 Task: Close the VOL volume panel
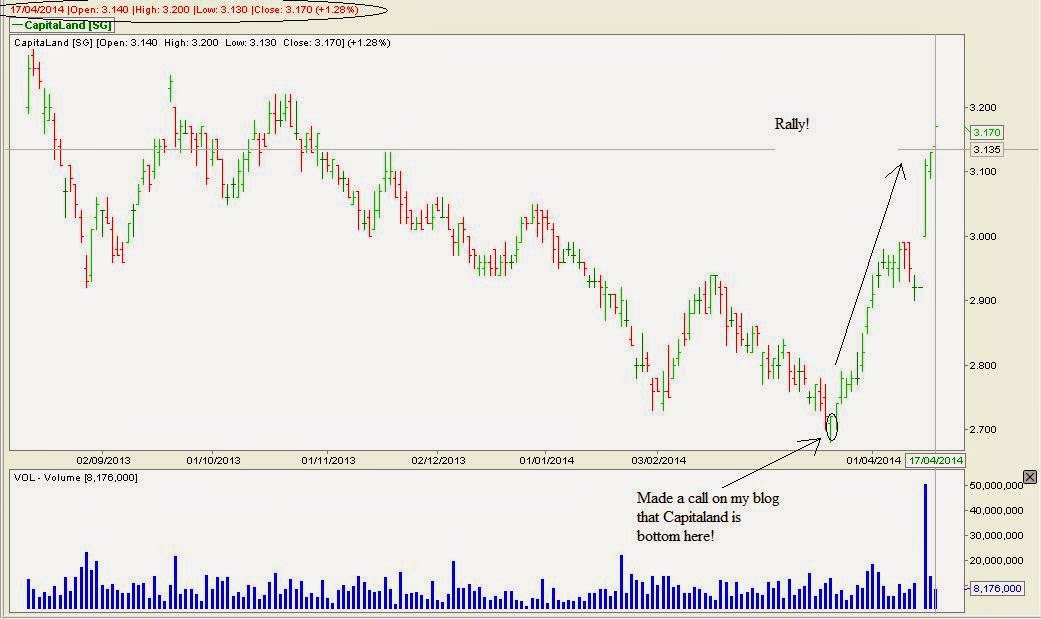(x=1029, y=477)
